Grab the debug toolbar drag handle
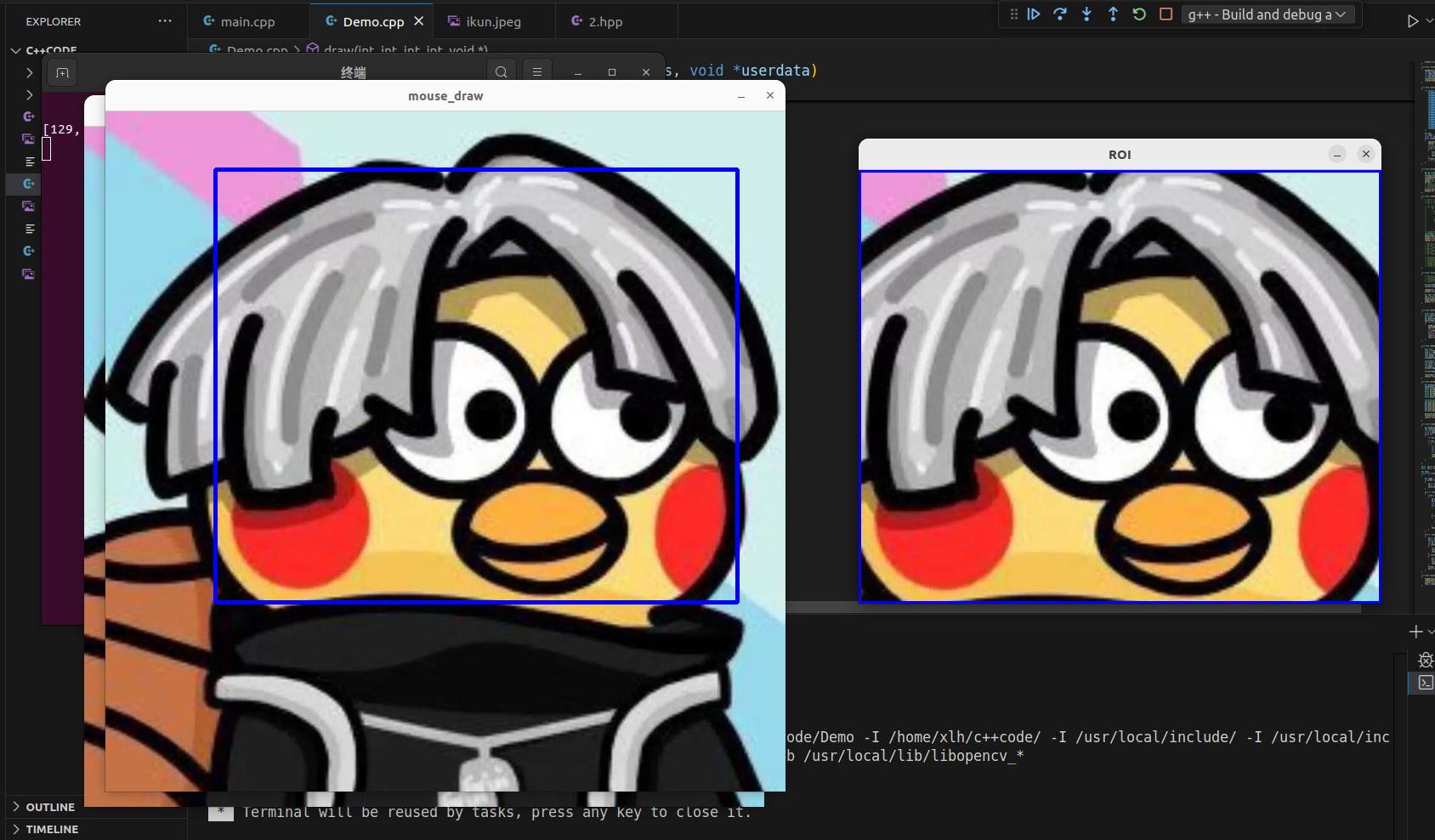1435x840 pixels. [x=1013, y=14]
